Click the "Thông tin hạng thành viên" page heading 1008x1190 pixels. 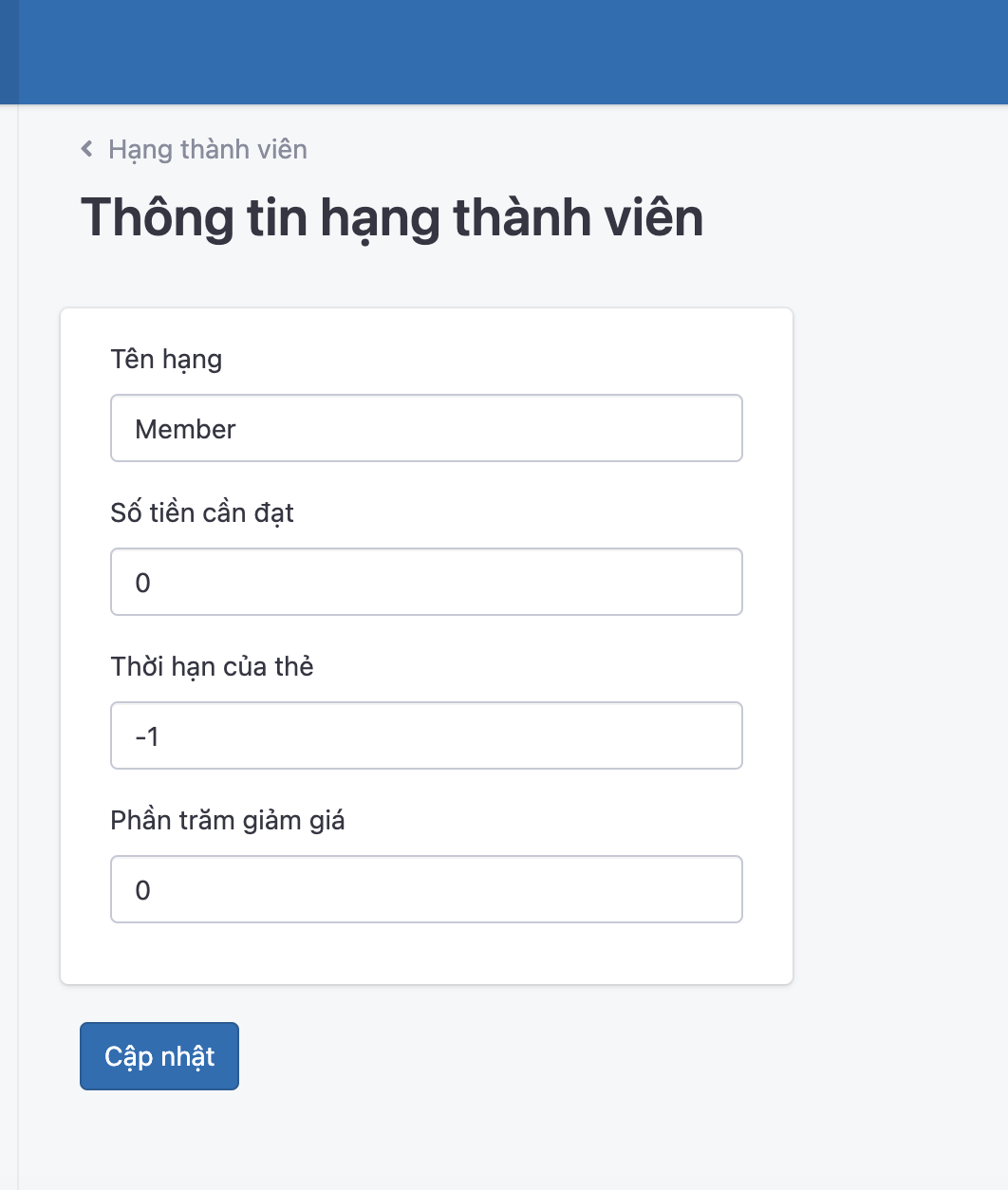point(392,217)
